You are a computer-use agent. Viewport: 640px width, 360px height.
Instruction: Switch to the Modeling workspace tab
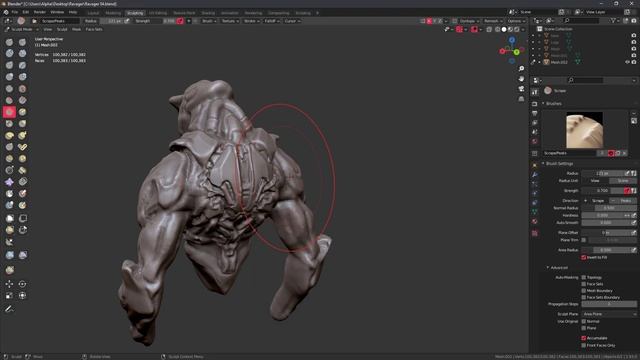click(x=113, y=13)
